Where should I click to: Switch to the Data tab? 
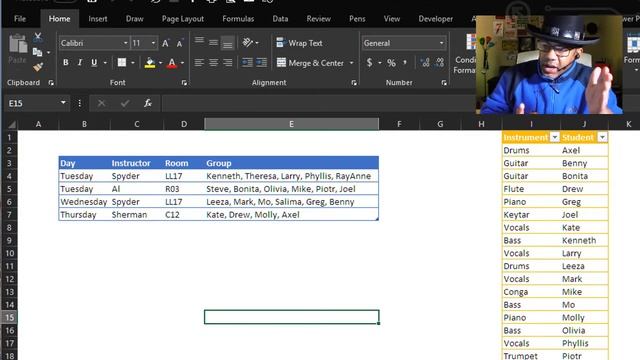280,19
